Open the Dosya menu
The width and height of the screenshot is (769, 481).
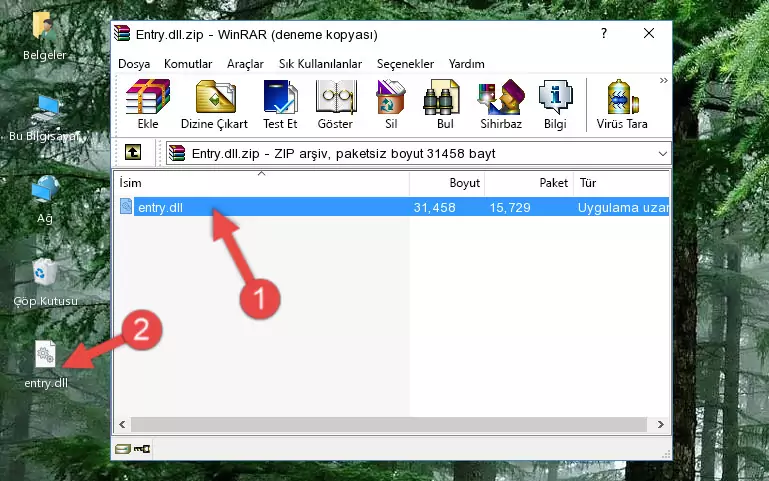click(x=134, y=64)
